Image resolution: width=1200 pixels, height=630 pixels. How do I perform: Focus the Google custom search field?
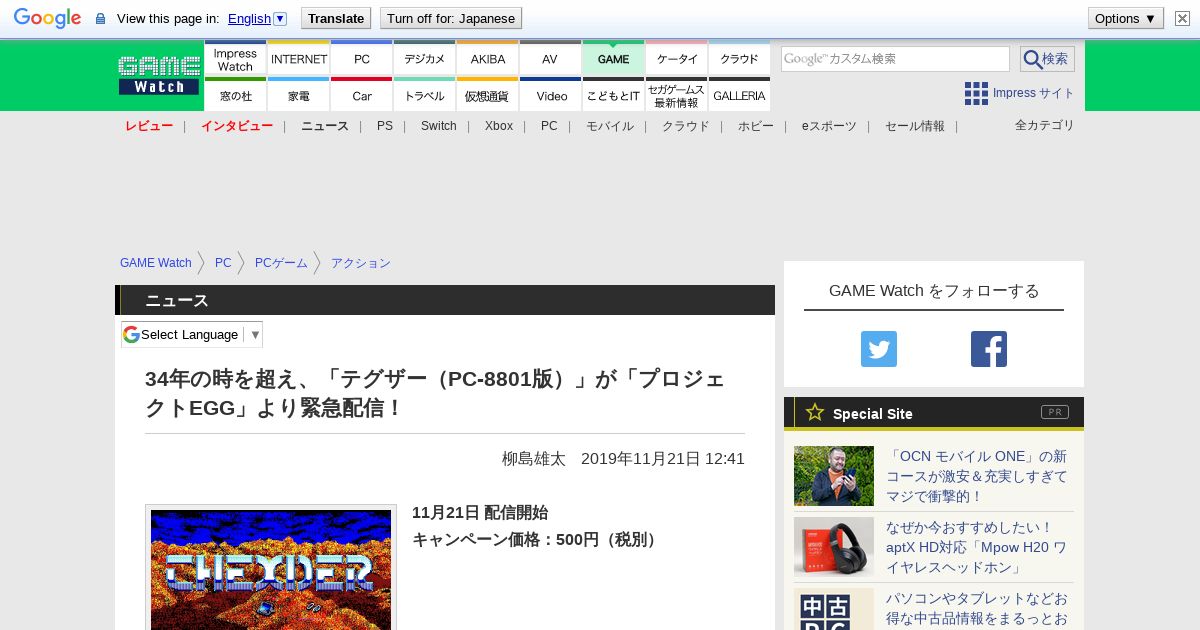tap(895, 59)
